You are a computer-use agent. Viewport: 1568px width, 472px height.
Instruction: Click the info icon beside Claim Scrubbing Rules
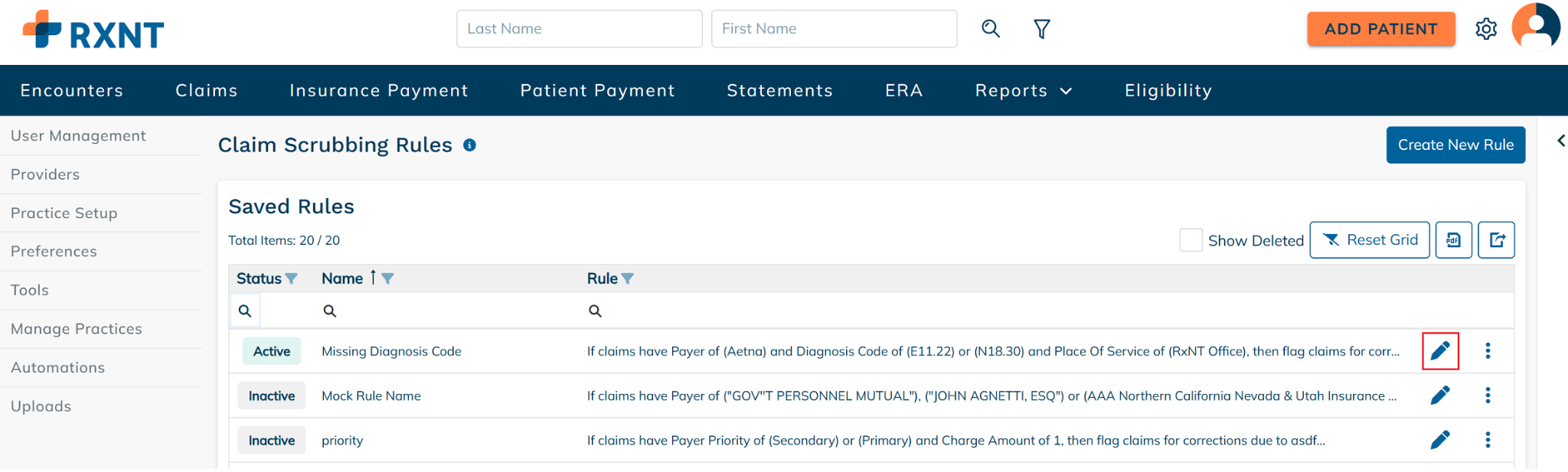click(470, 145)
